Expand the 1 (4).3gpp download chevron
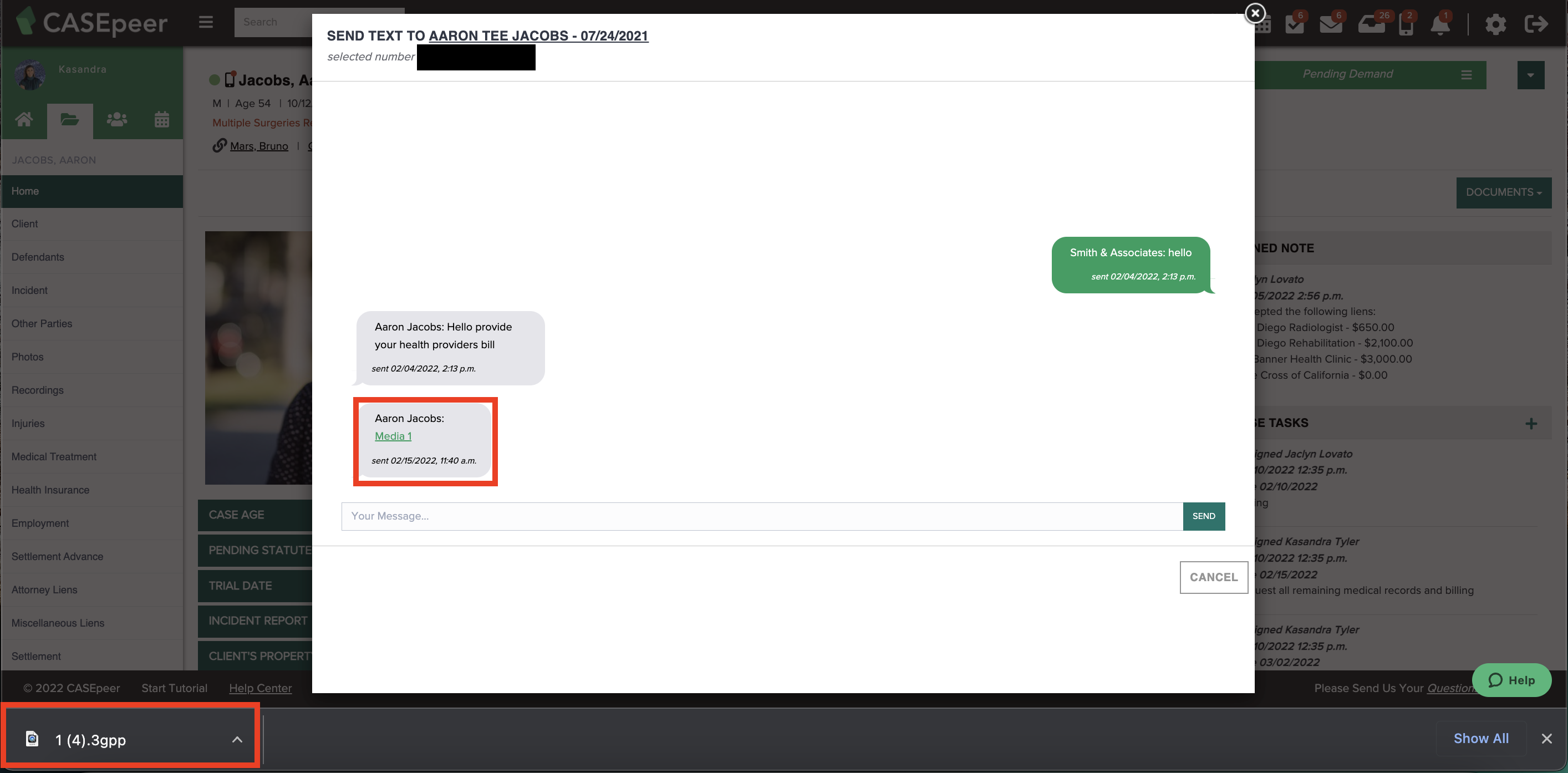This screenshot has width=1568, height=773. (237, 740)
